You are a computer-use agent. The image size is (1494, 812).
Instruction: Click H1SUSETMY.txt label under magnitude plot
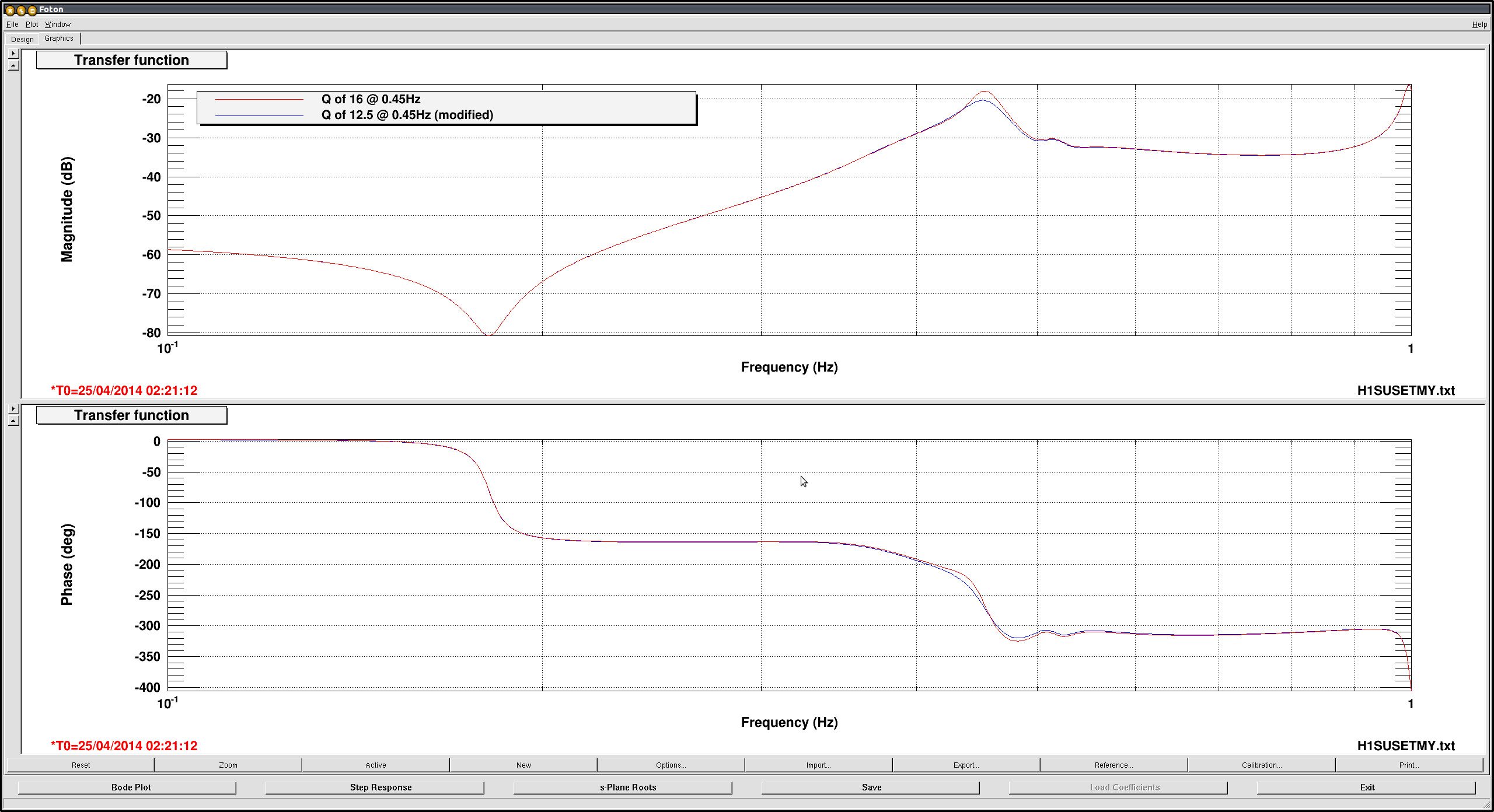[1406, 390]
